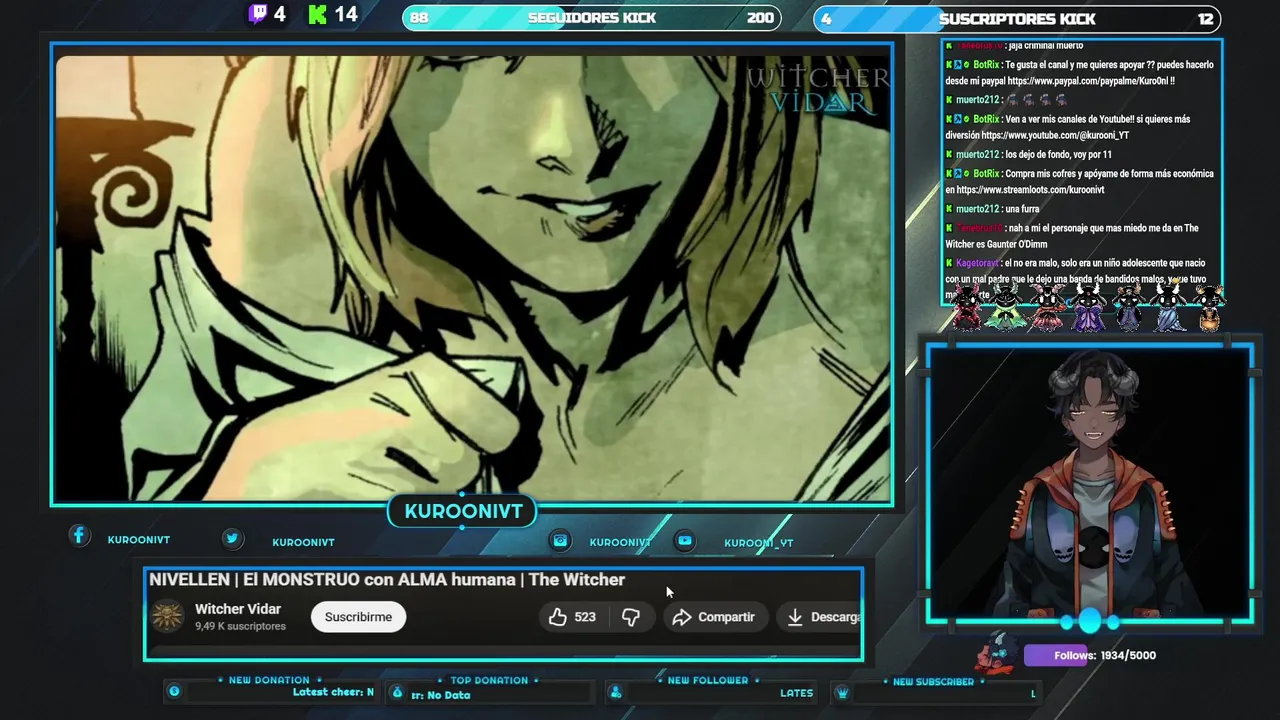Click the small avatar beside the Follows goal
1280x720 pixels.
(x=996, y=653)
